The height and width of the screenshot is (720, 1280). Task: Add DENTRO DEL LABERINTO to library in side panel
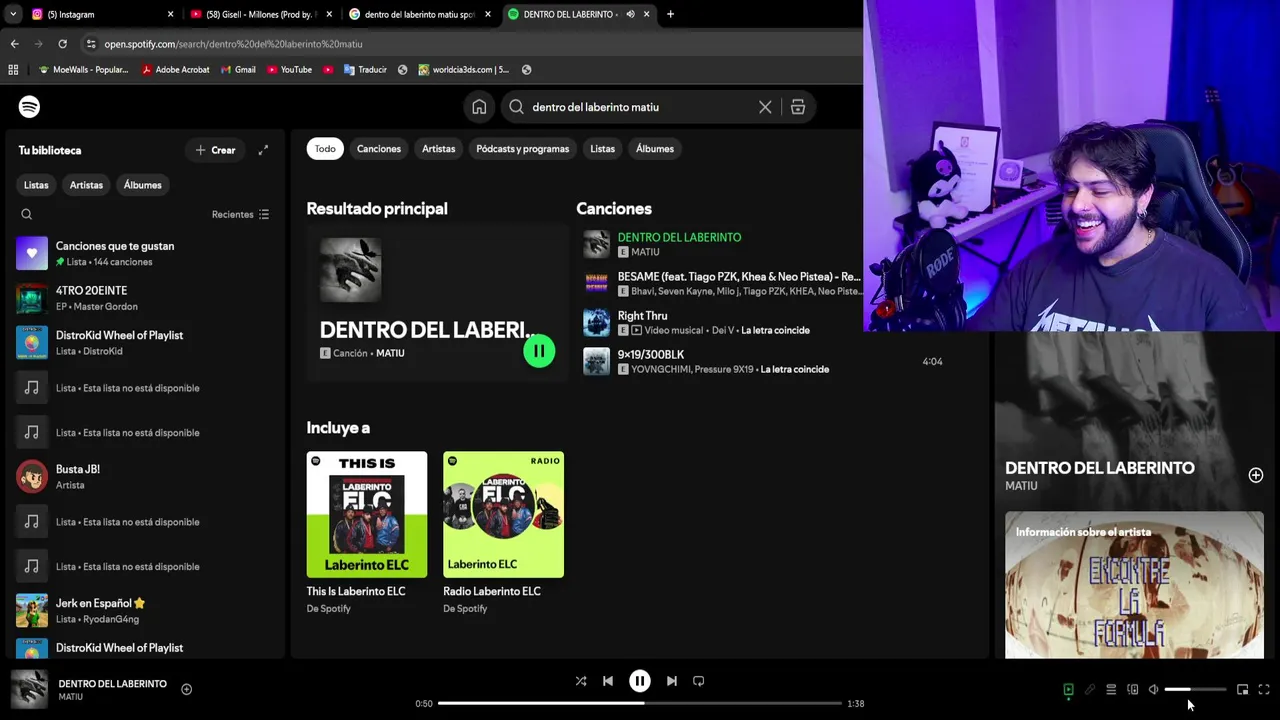pos(1255,475)
